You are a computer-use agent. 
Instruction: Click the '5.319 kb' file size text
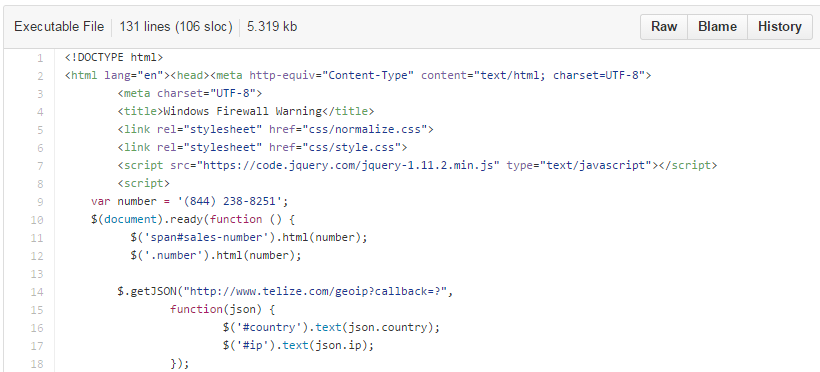click(x=272, y=27)
